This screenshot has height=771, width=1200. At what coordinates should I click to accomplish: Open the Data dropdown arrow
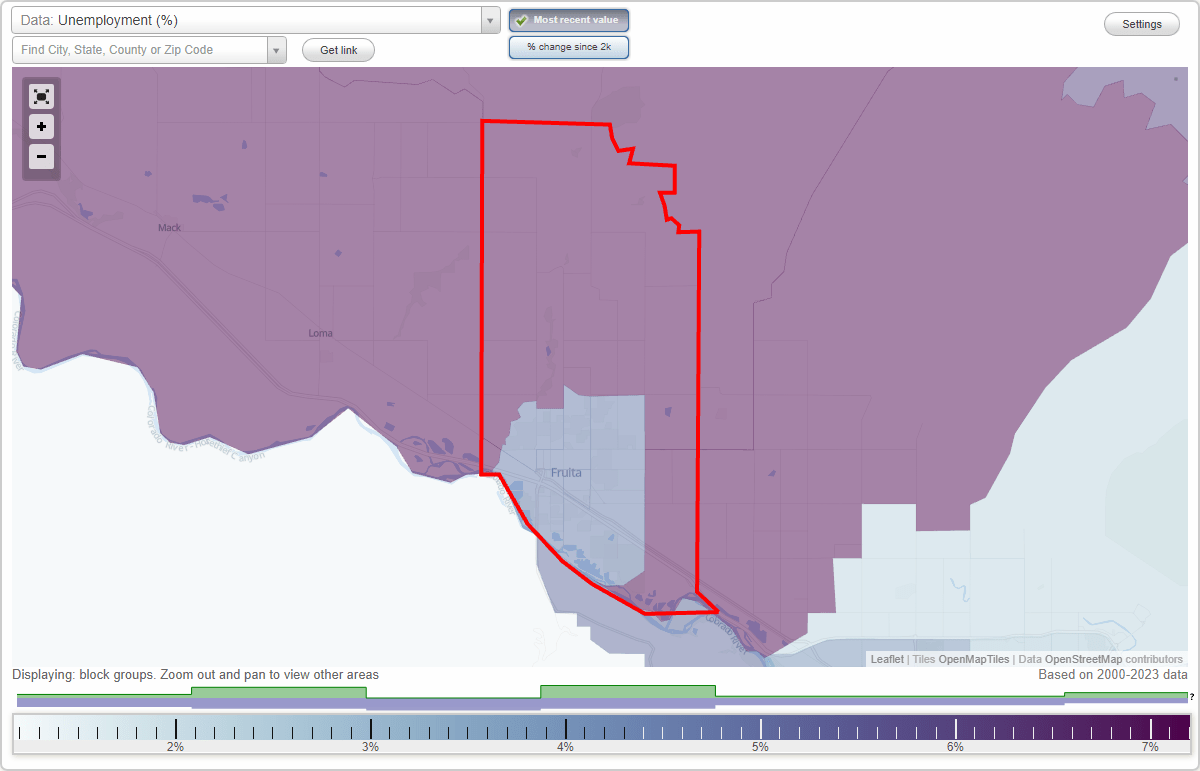(x=489, y=19)
